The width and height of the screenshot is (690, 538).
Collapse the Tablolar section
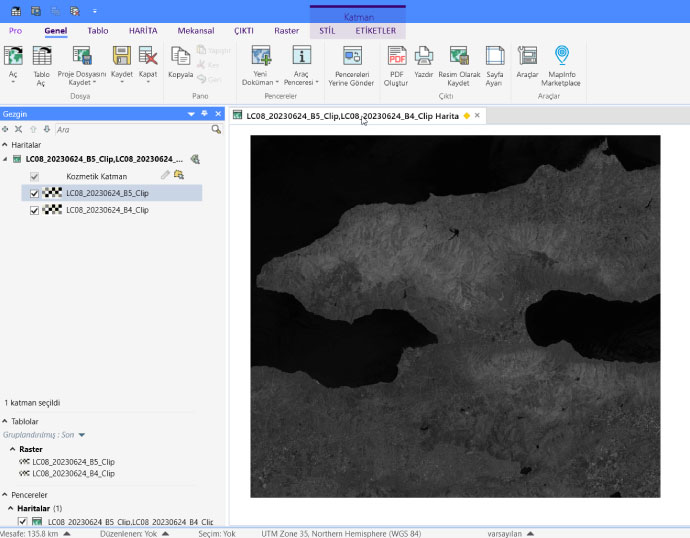(5, 421)
